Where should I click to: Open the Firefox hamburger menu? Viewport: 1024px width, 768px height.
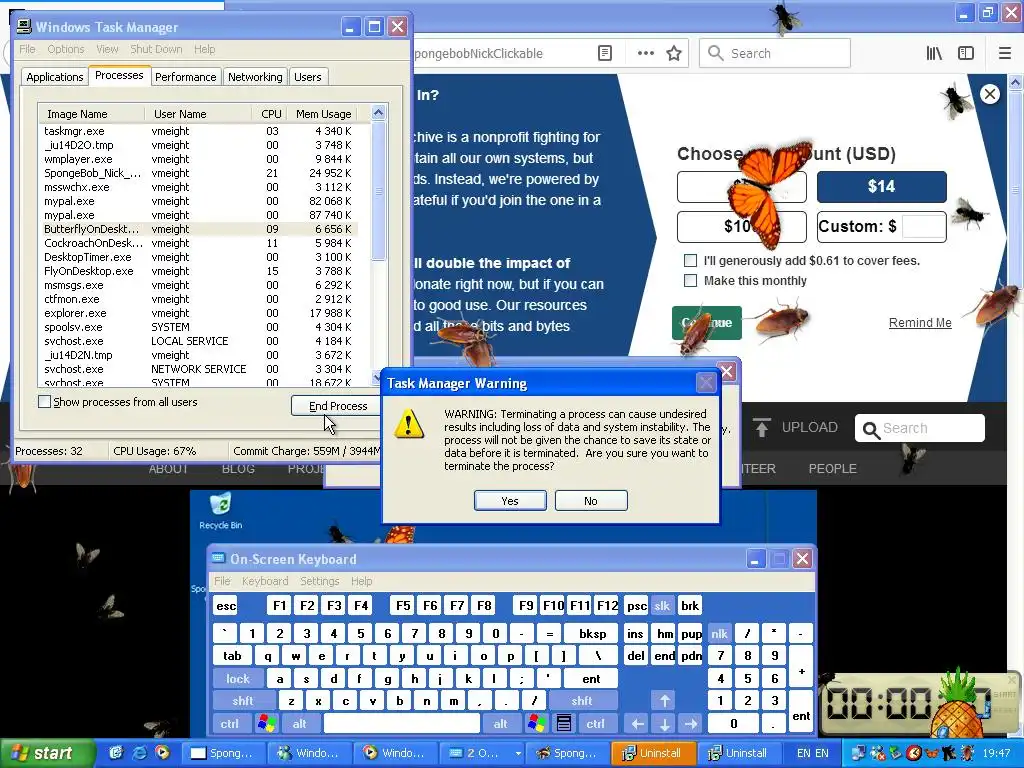(1004, 54)
